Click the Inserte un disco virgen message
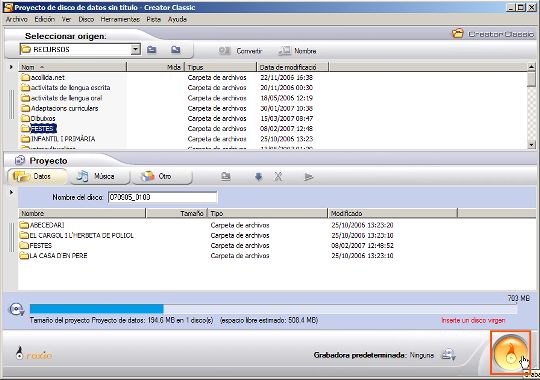This screenshot has height=380, width=540. (474, 320)
